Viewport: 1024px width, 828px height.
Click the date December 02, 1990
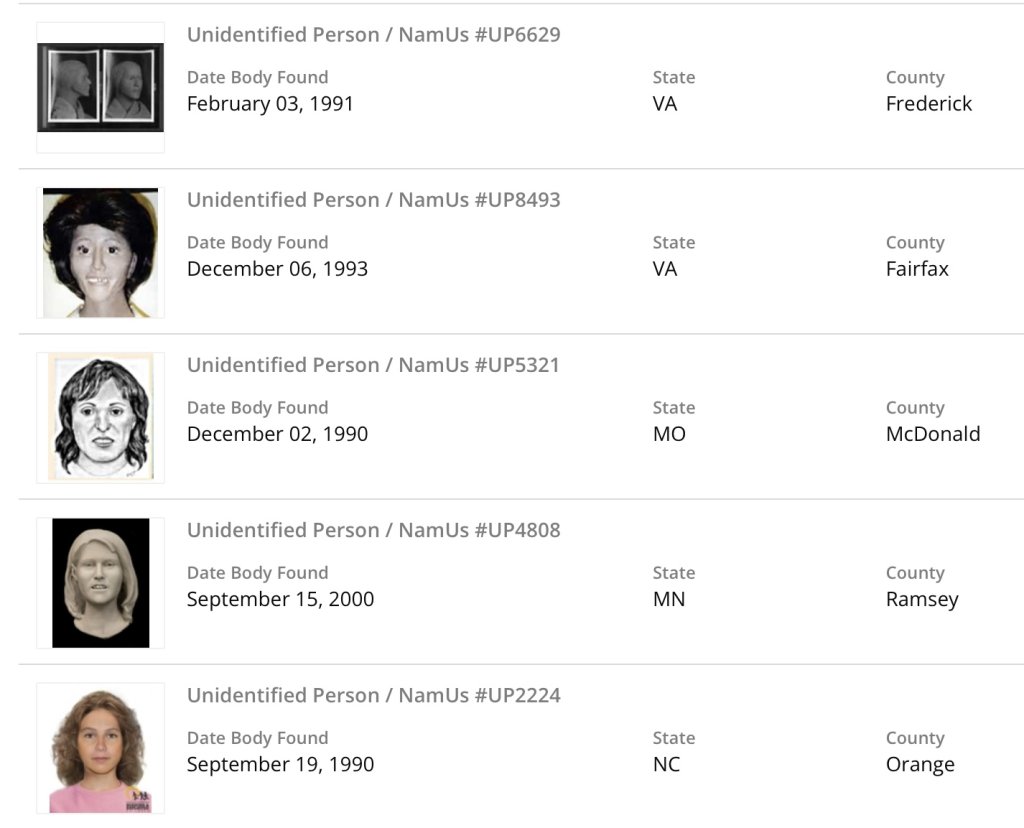point(277,434)
